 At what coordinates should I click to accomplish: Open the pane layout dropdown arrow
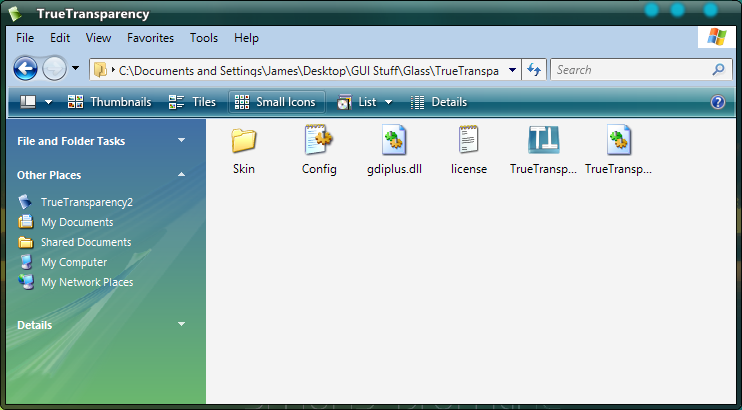(48, 102)
